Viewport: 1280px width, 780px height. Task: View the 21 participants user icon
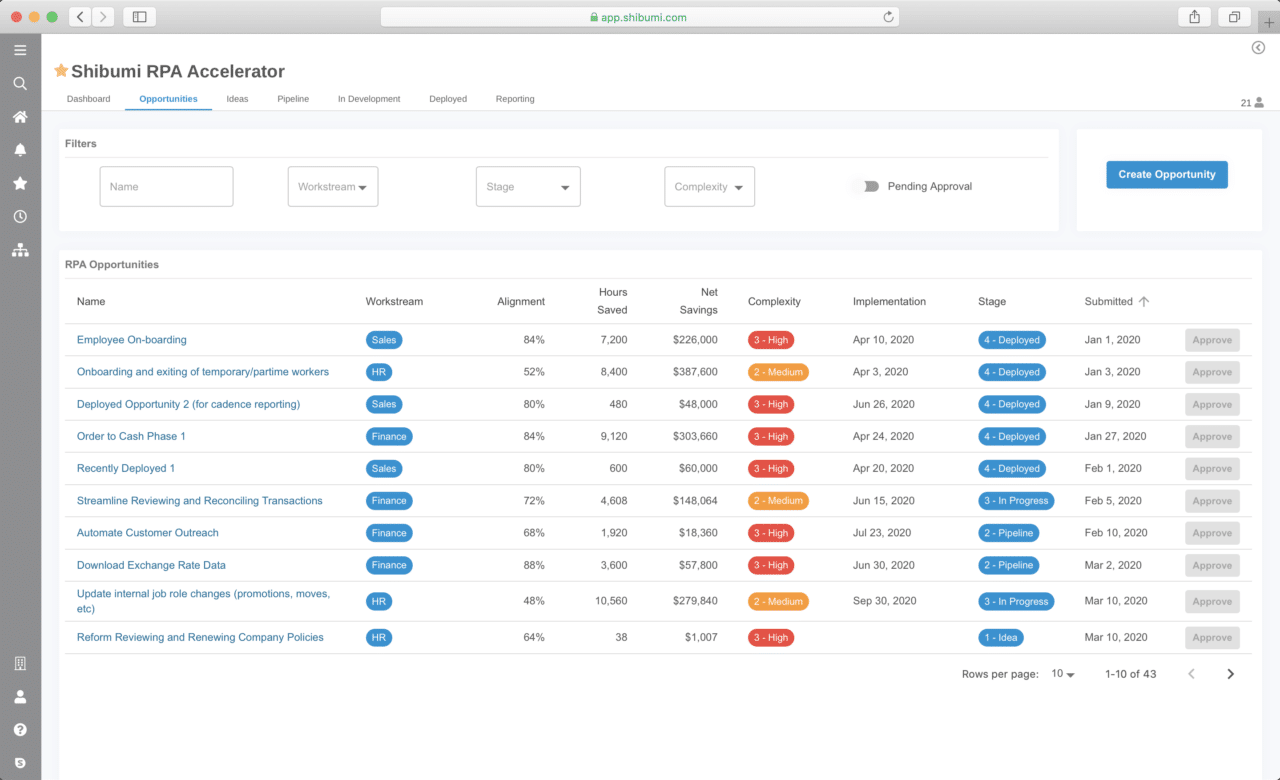tap(1255, 102)
